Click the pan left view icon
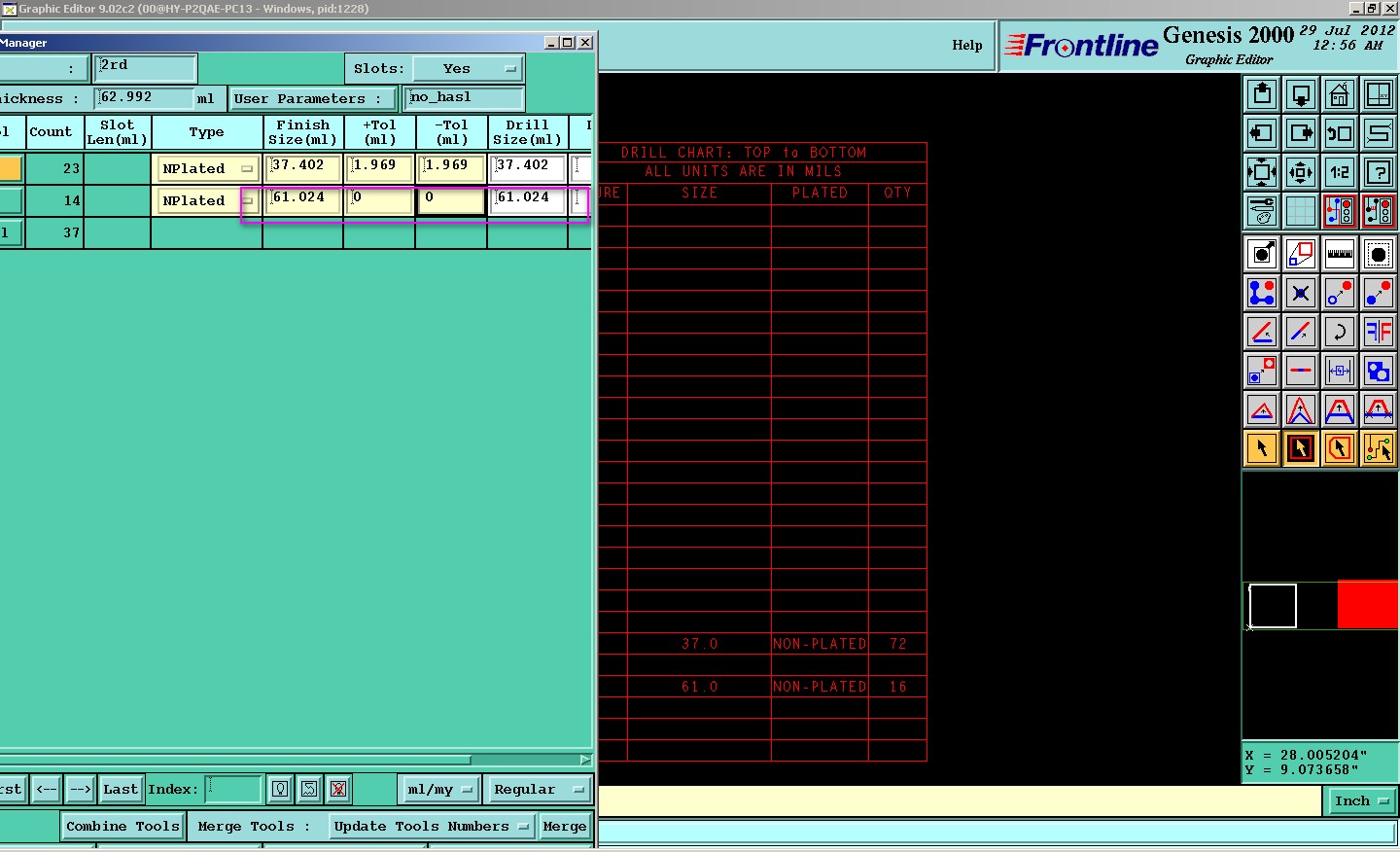1400x852 pixels. [x=1262, y=133]
